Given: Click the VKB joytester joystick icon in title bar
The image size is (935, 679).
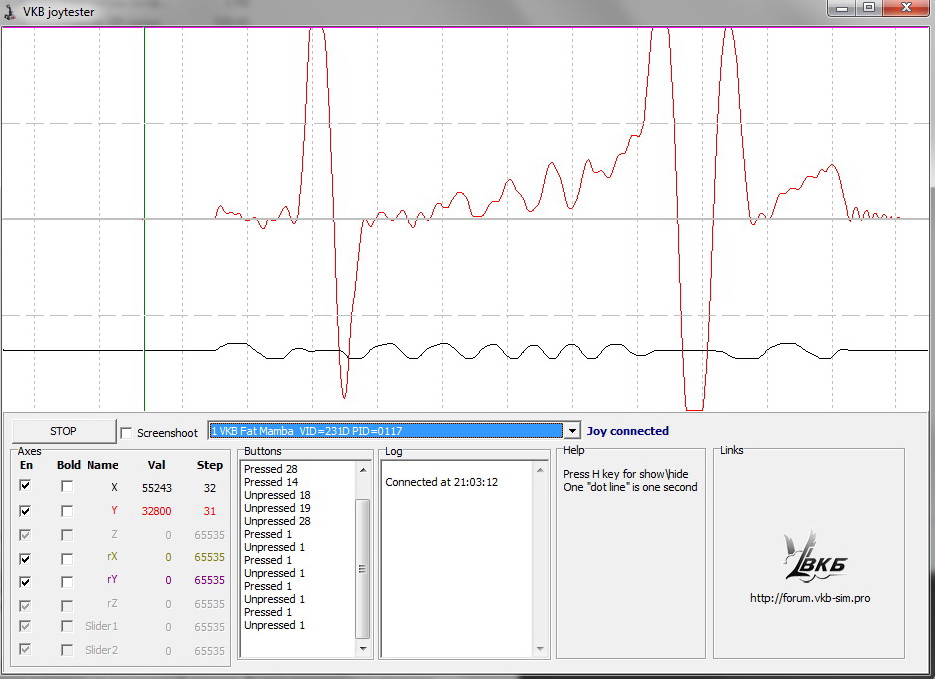Looking at the screenshot, I should [x=10, y=11].
